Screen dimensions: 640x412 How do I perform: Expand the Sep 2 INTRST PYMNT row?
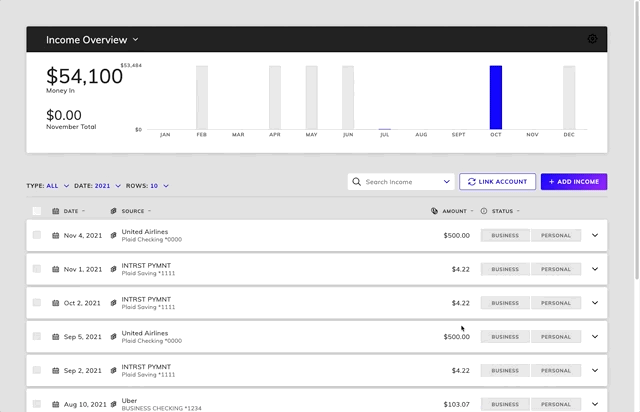click(x=595, y=370)
